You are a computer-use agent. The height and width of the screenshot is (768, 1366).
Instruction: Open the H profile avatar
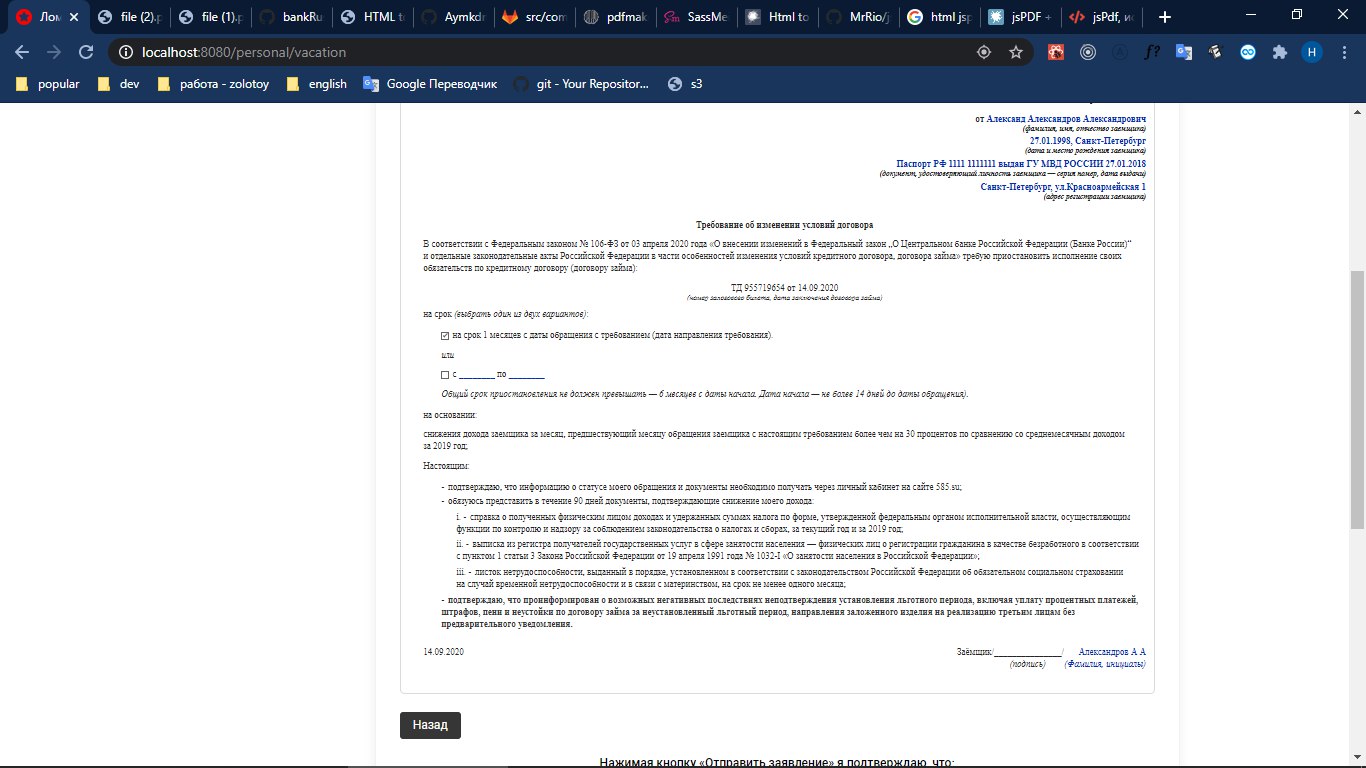coord(1311,52)
